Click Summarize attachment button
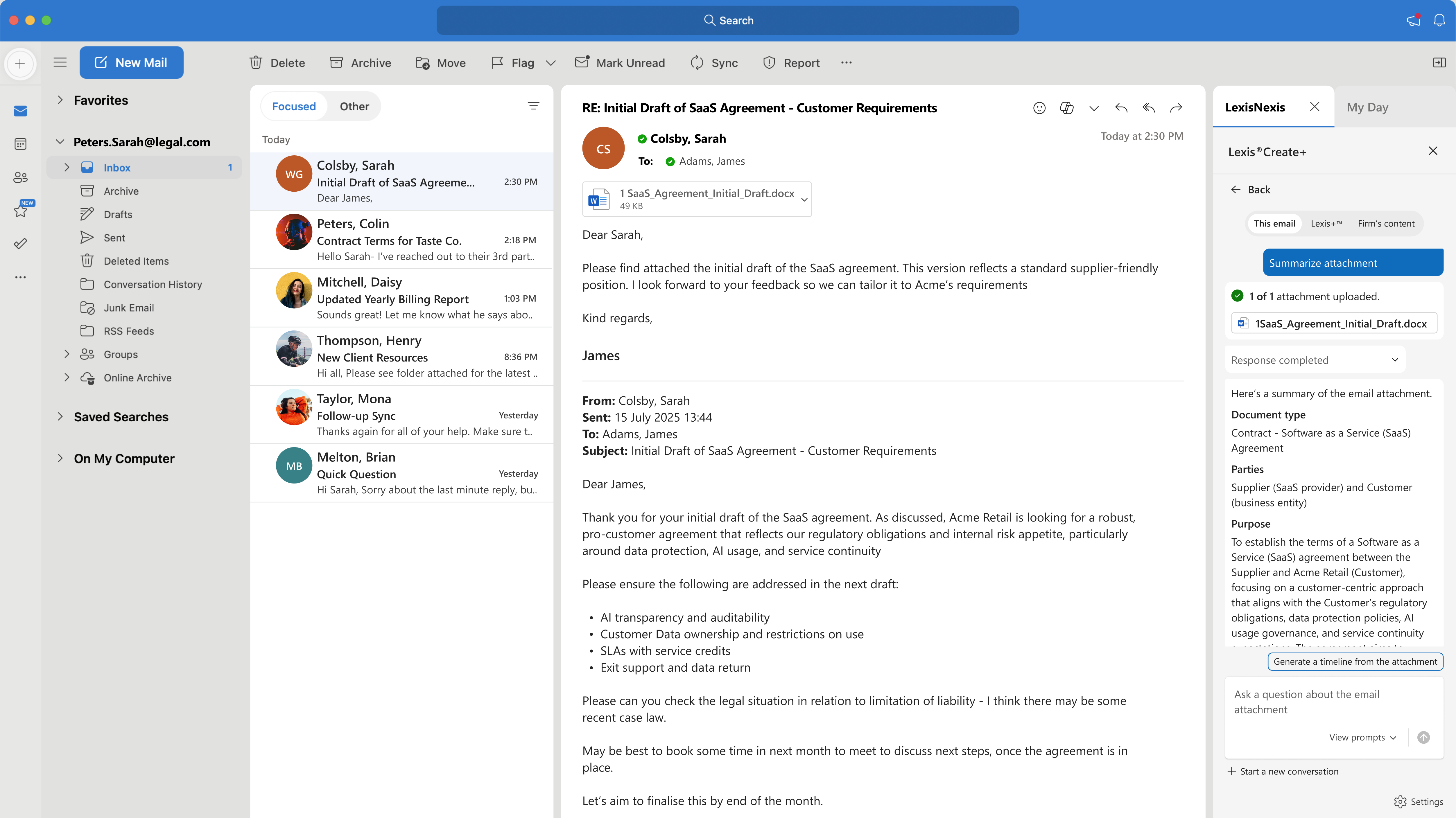Screen dimensions: 1456x818 coord(1353,263)
